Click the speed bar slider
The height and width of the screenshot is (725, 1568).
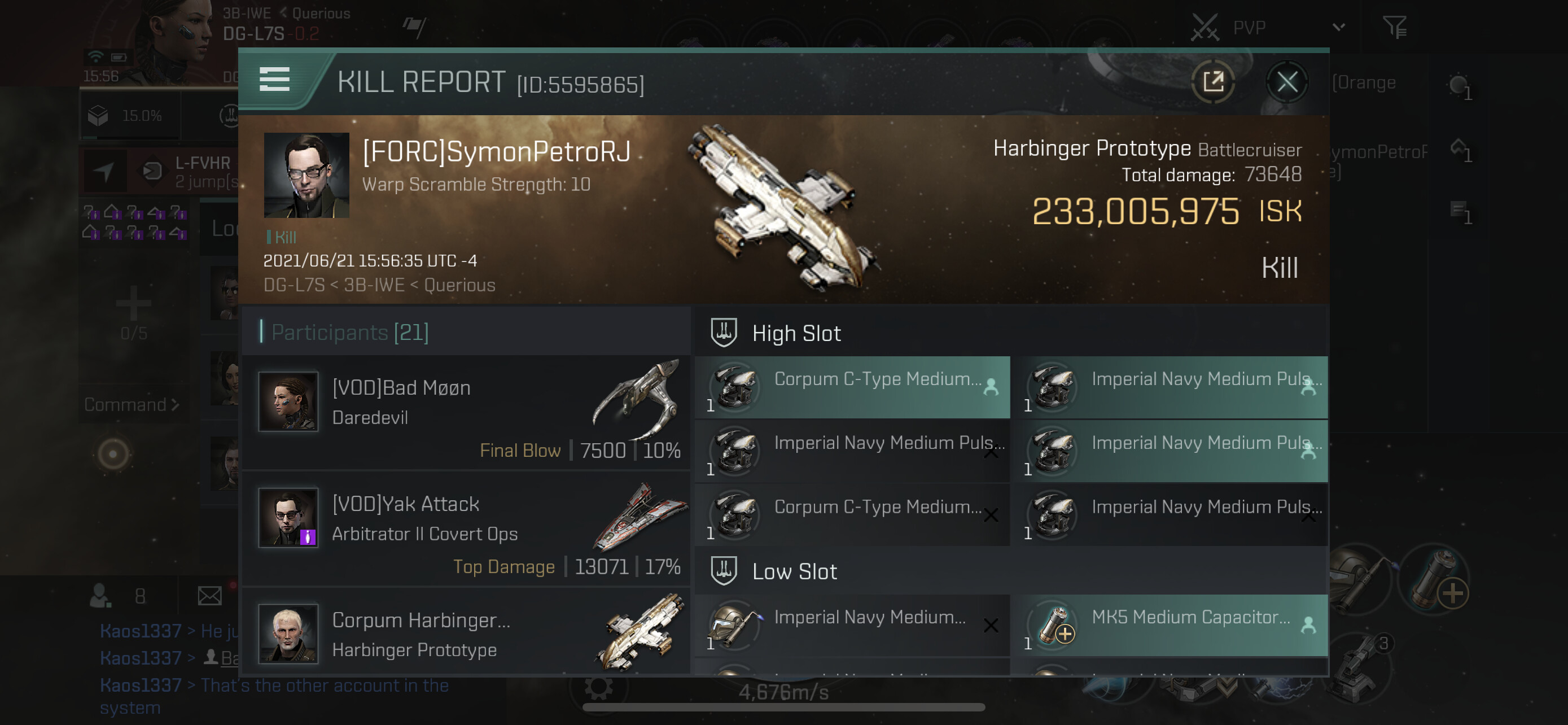pyautogui.click(x=783, y=707)
